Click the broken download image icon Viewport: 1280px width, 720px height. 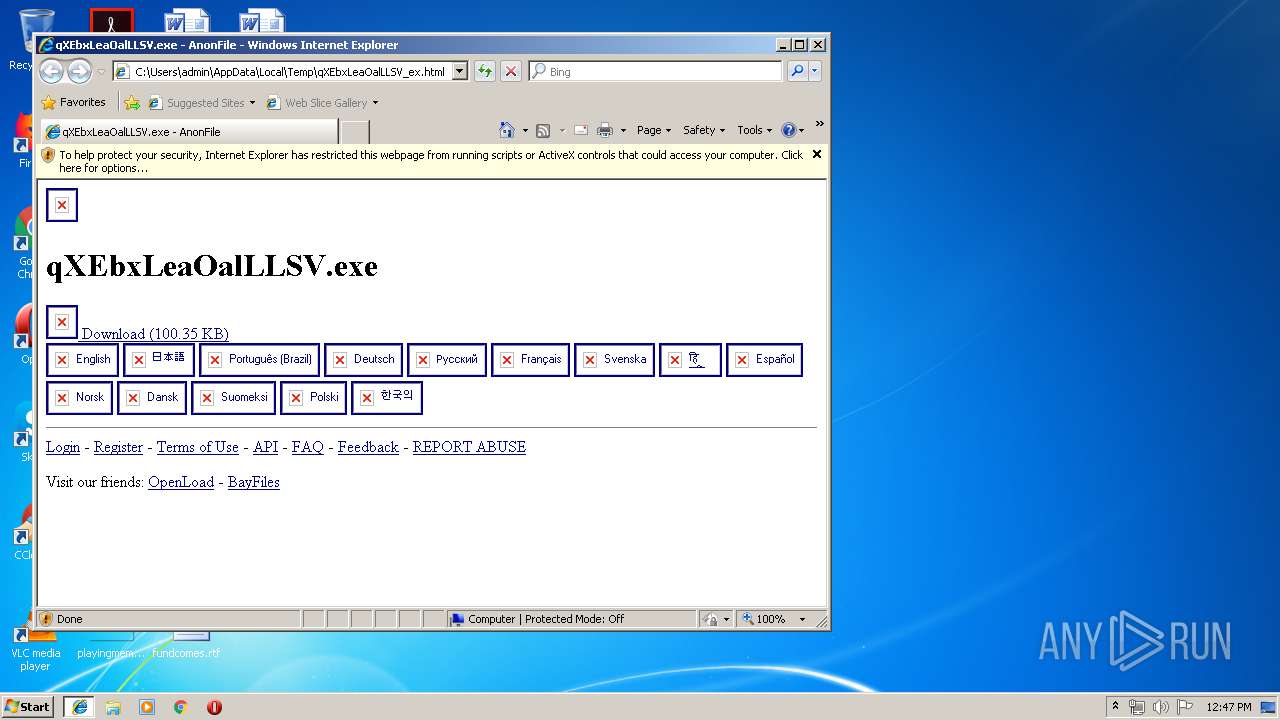62,322
